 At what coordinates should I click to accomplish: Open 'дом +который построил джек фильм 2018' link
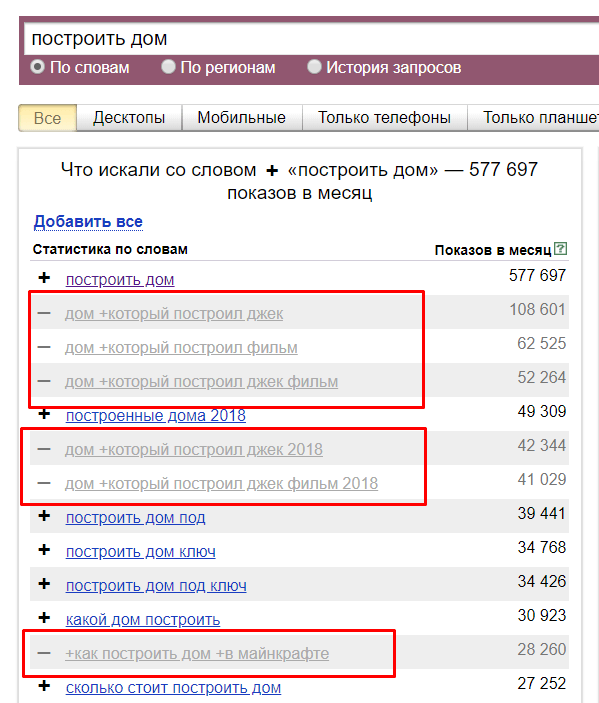coord(221,484)
